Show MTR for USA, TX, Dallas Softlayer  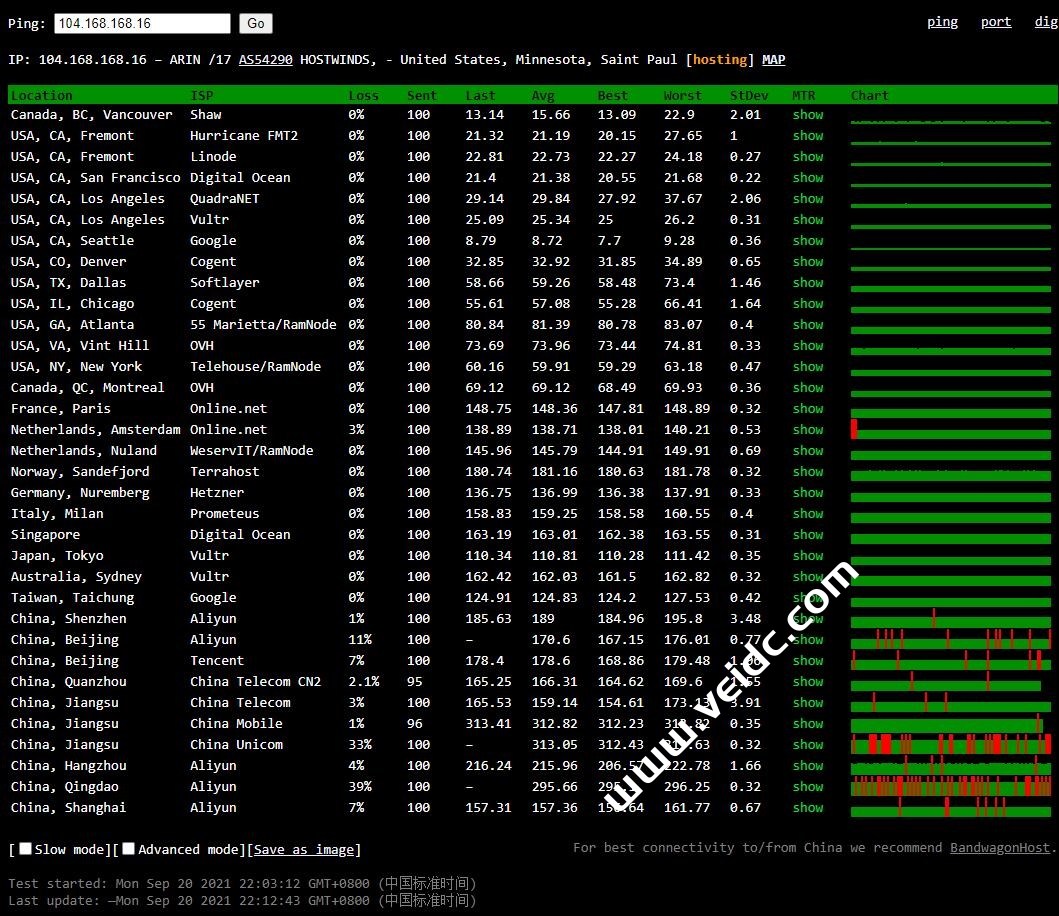[x=808, y=283]
